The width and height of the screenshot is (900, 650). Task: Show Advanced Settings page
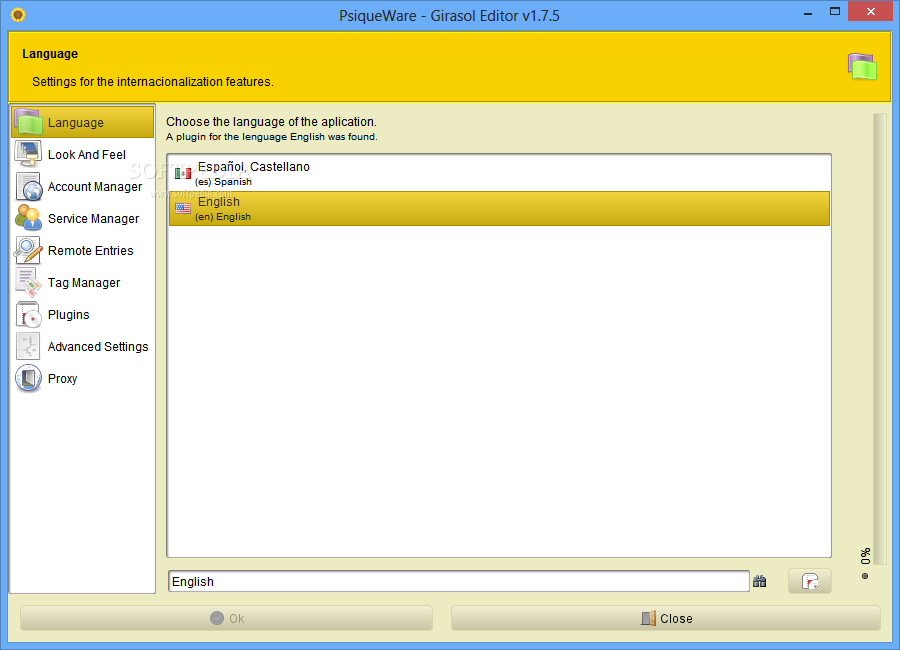83,346
